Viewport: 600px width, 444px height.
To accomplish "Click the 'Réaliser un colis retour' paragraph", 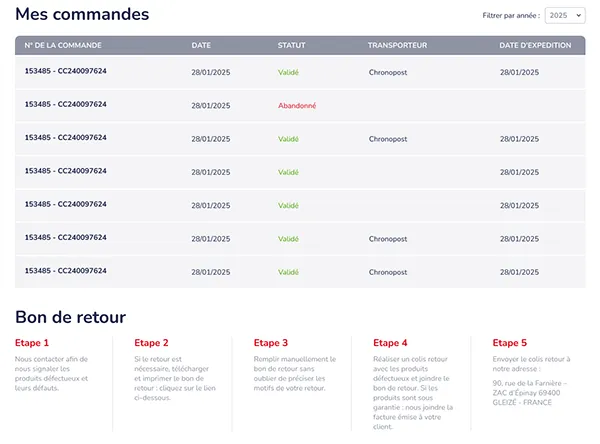I will [413, 393].
